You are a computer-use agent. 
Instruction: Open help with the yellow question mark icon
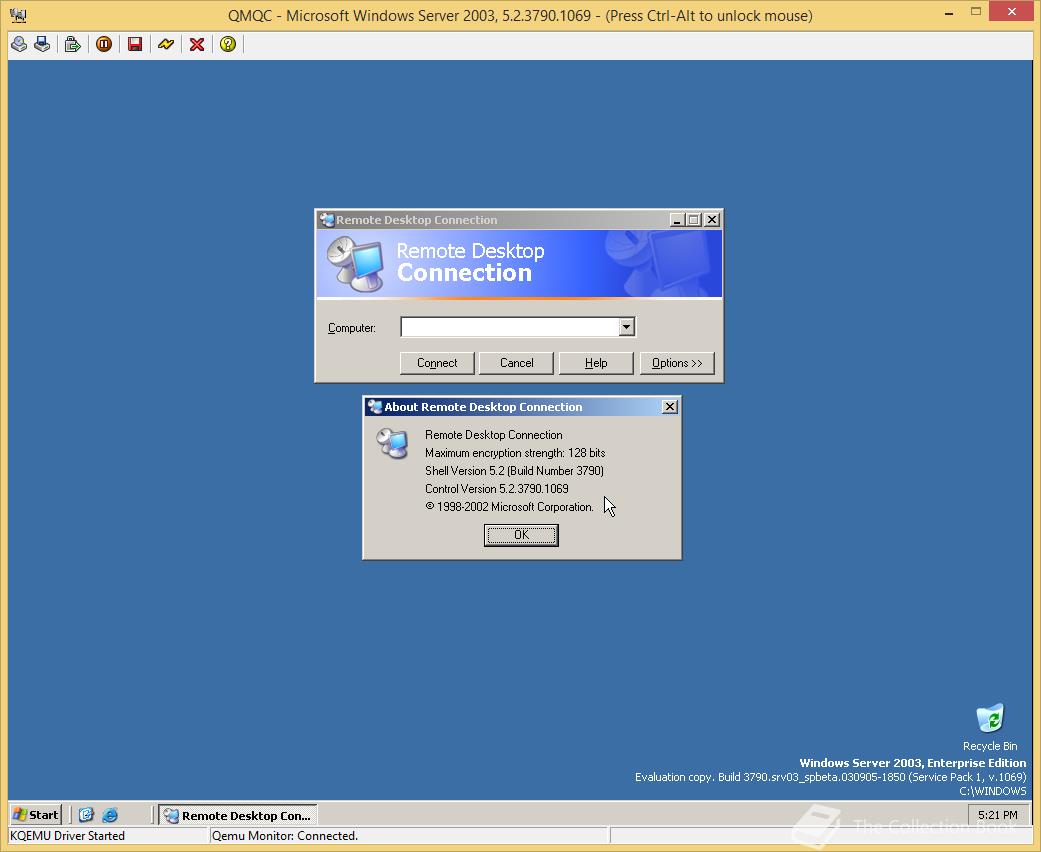(x=228, y=44)
